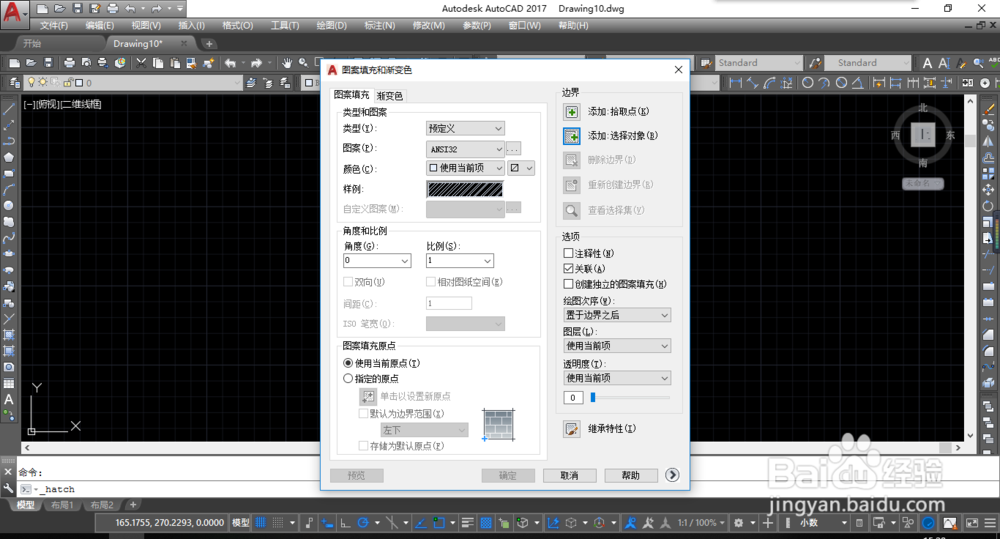The height and width of the screenshot is (539, 1000).
Task: Click annotation scale 1:1 / 100% in status bar
Action: (701, 522)
